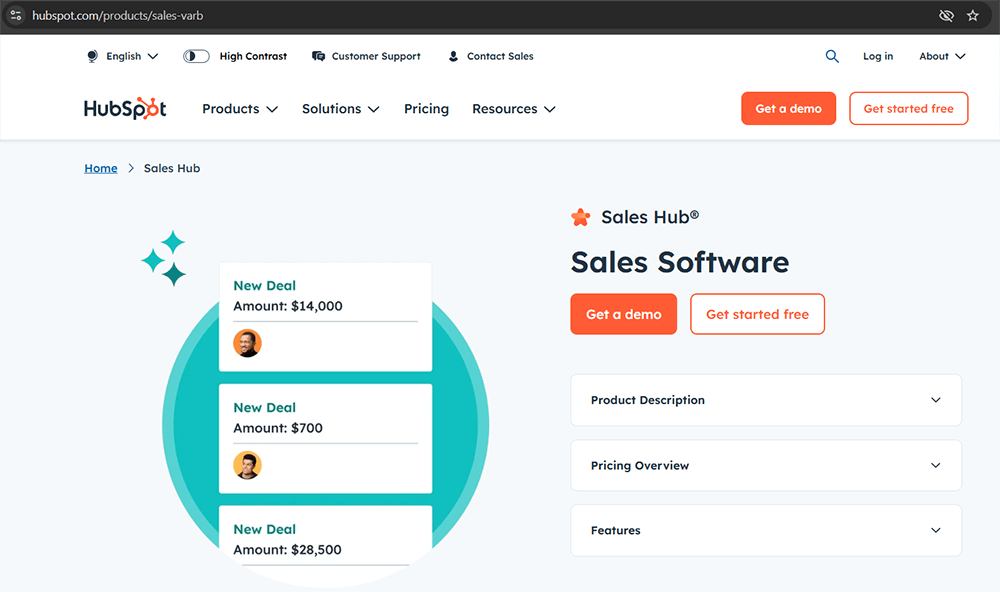Toggle the High Contrast switch
The width and height of the screenshot is (1000, 592).
click(x=196, y=57)
